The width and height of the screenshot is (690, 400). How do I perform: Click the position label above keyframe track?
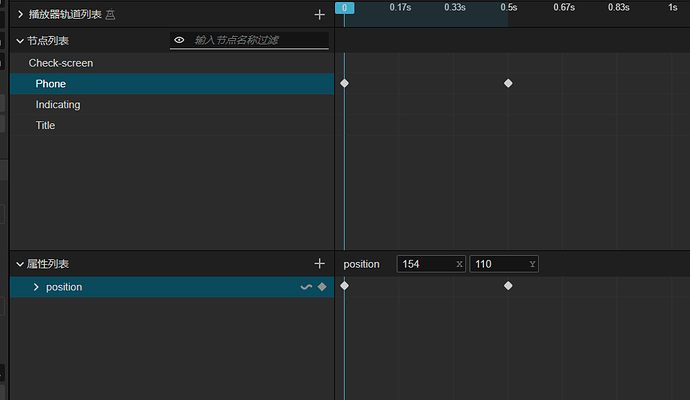361,264
